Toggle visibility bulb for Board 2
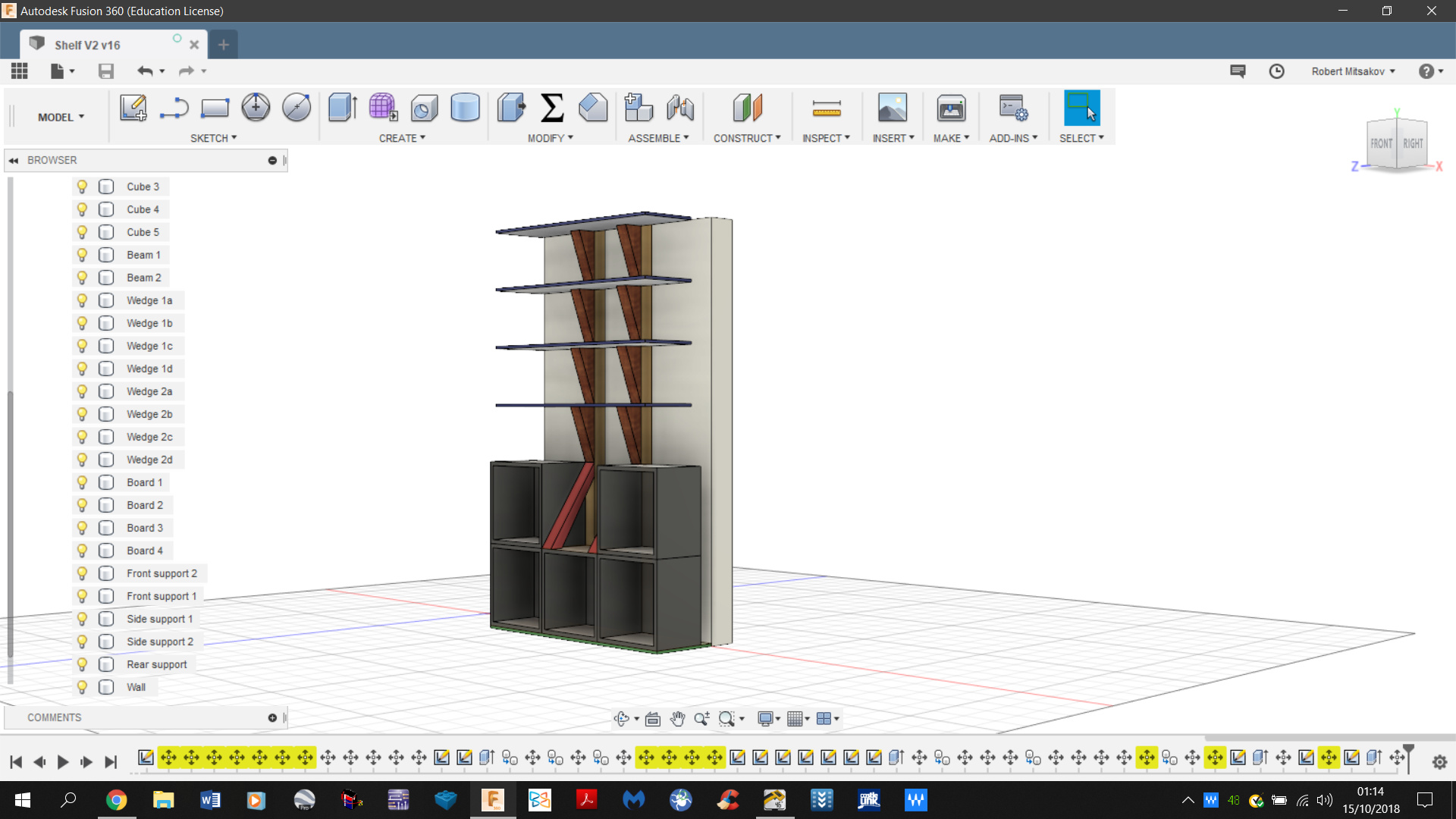The image size is (1456, 819). pyautogui.click(x=82, y=505)
